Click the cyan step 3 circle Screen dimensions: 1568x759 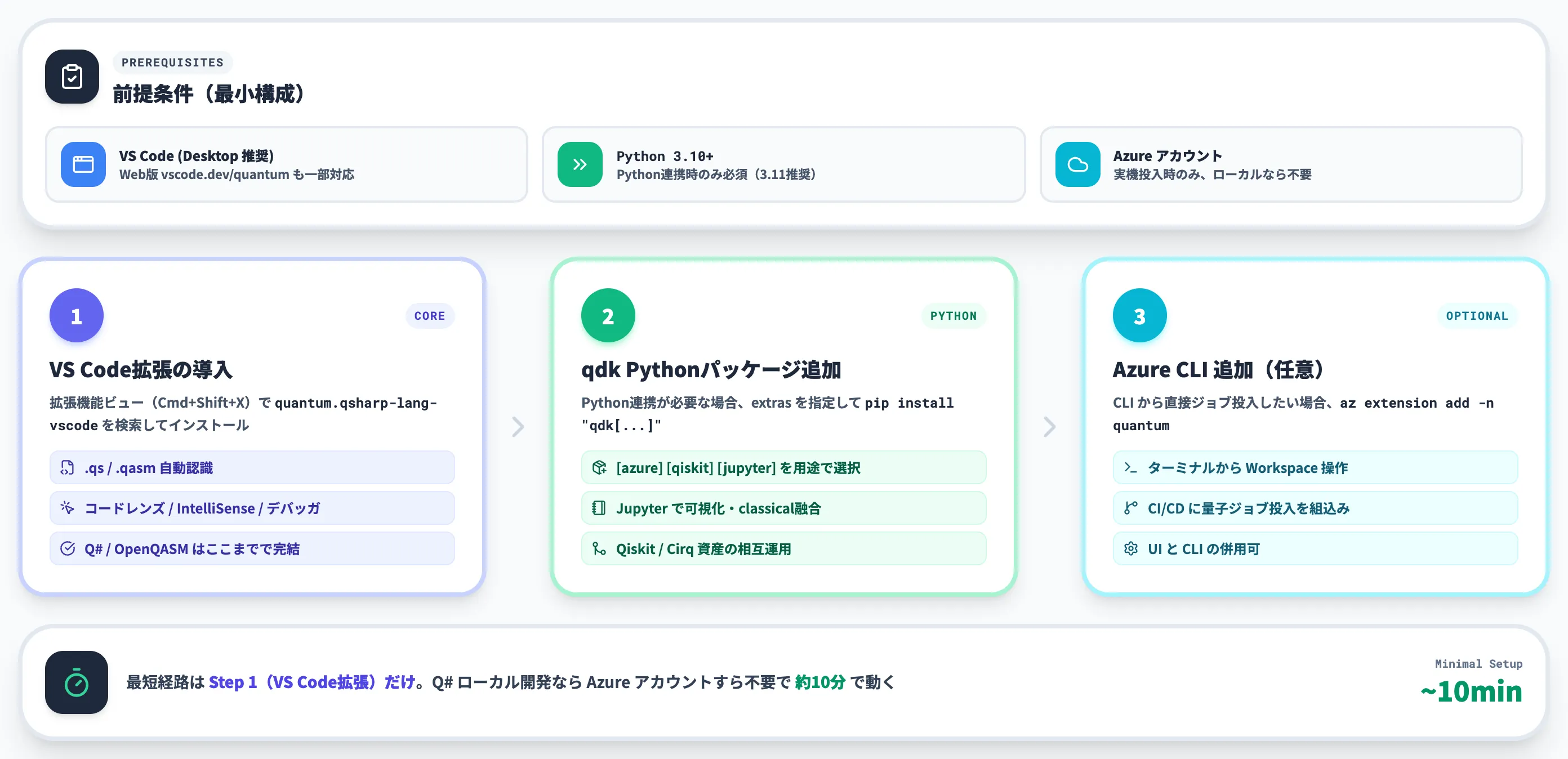tap(1139, 315)
